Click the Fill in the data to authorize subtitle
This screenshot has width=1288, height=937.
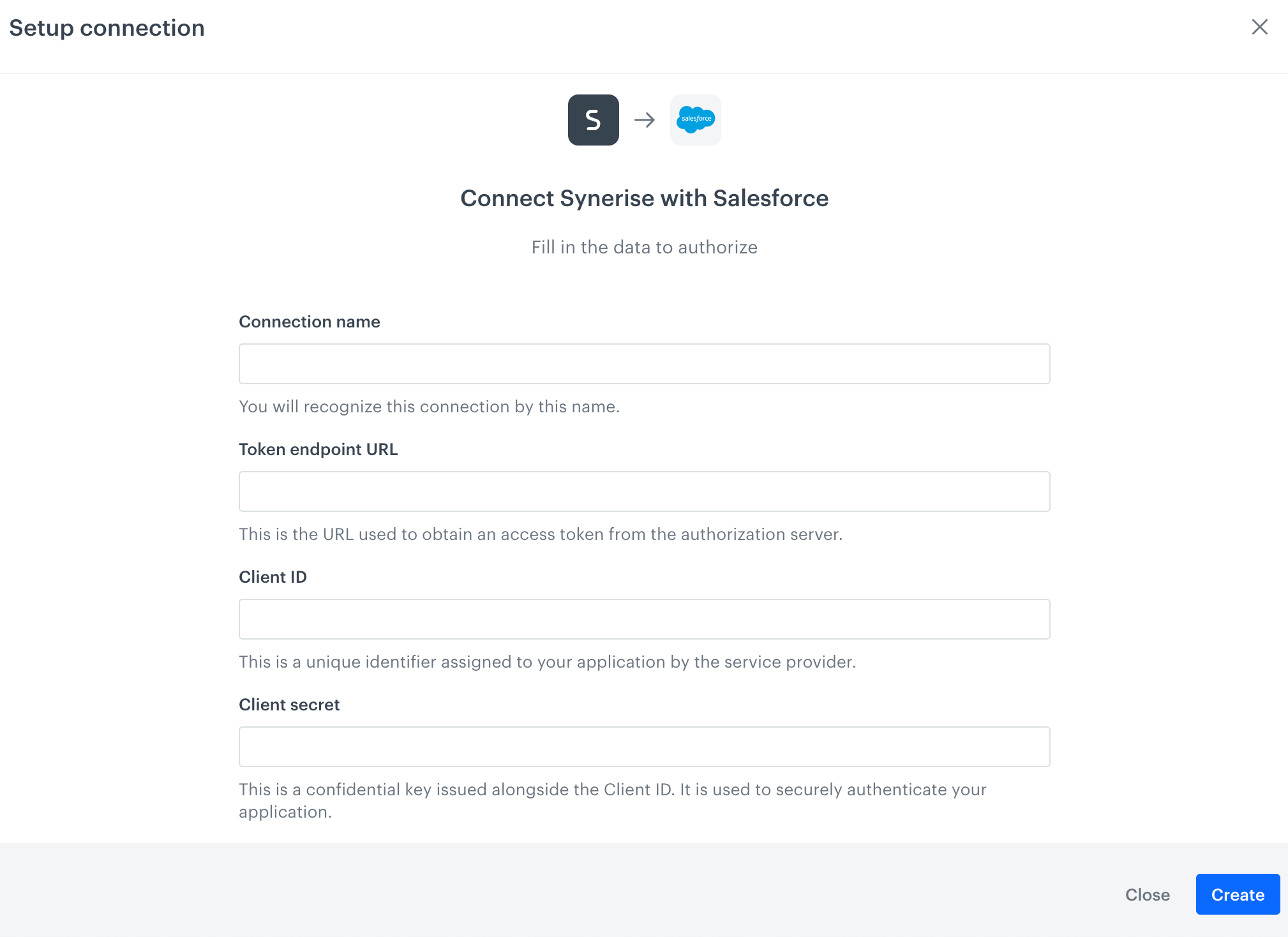pyautogui.click(x=644, y=247)
